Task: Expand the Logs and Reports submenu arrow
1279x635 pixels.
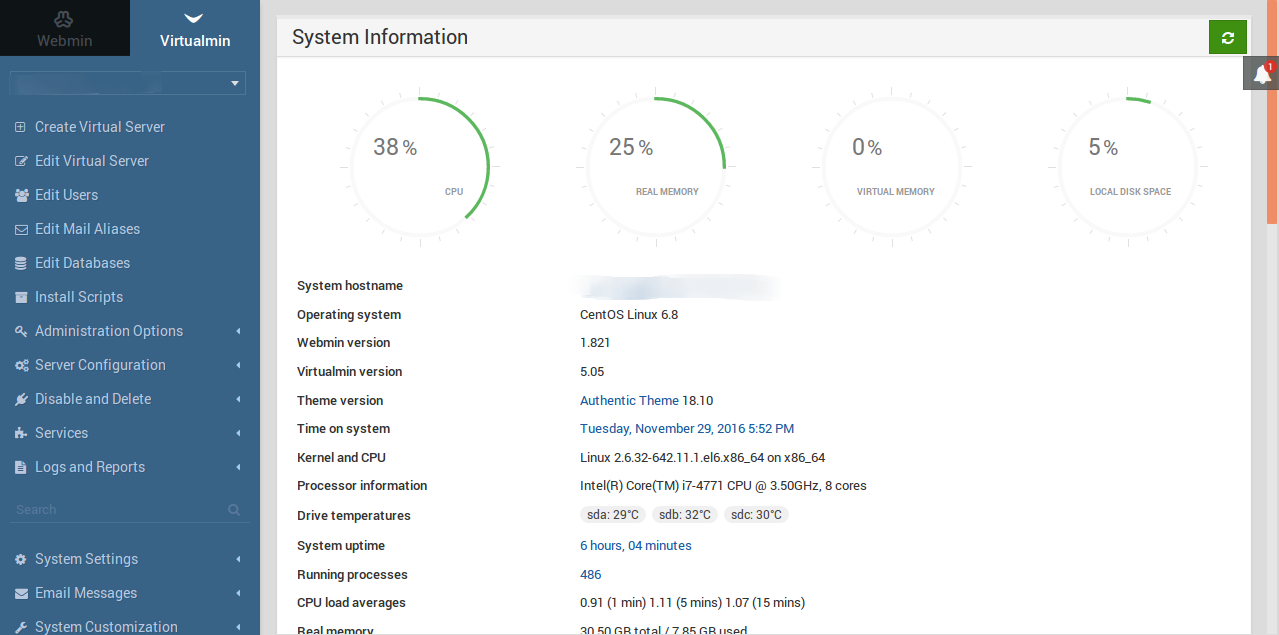Action: click(238, 467)
